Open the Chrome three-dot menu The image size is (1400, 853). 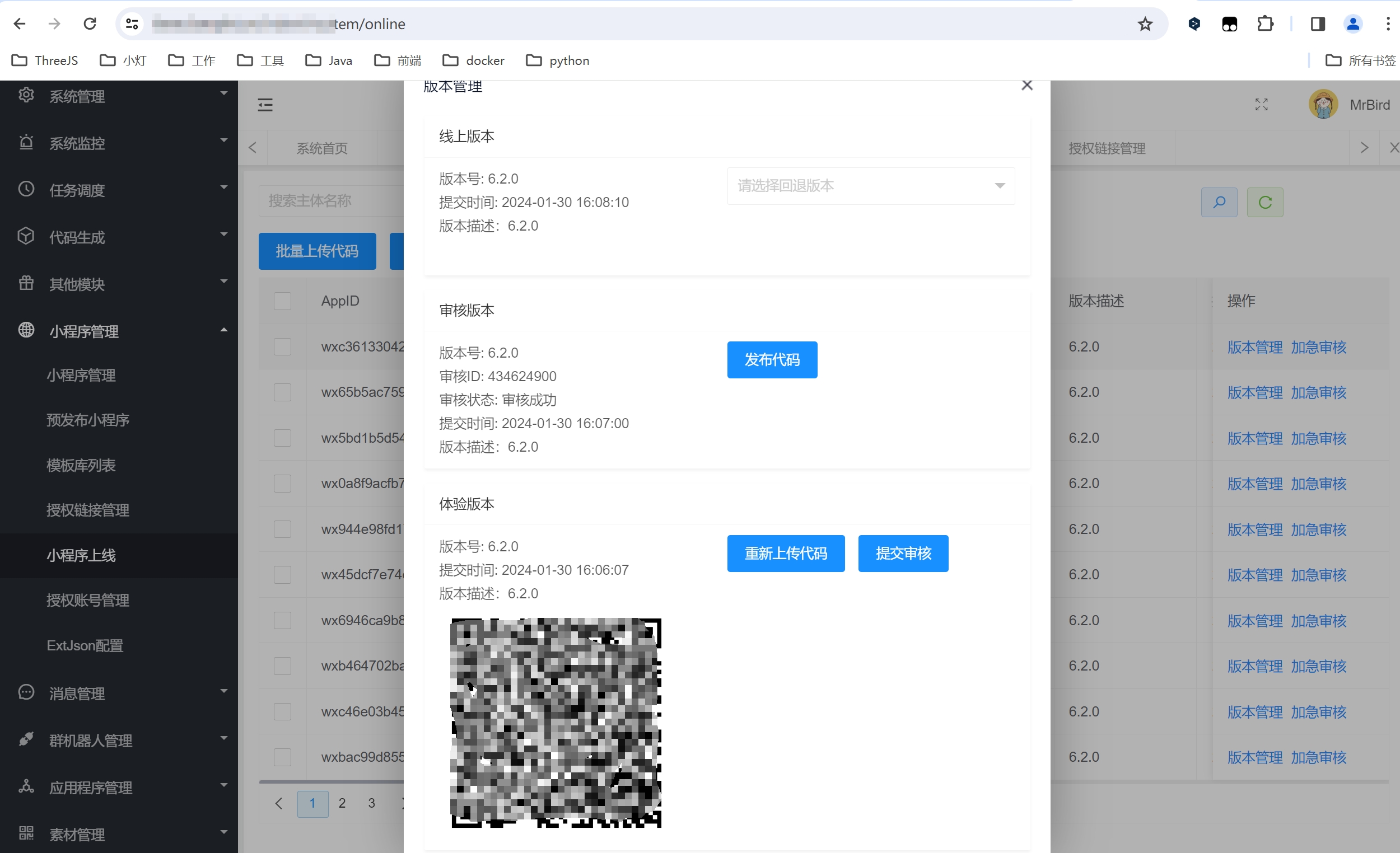tap(1388, 24)
